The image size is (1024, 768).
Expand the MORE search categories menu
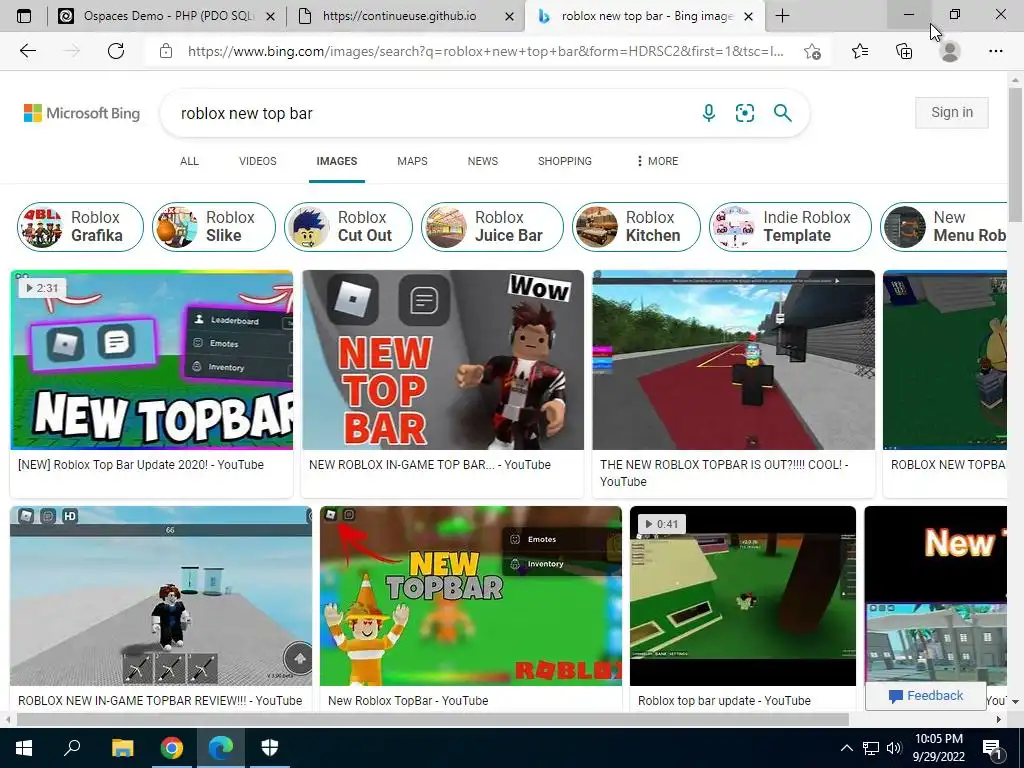[657, 161]
